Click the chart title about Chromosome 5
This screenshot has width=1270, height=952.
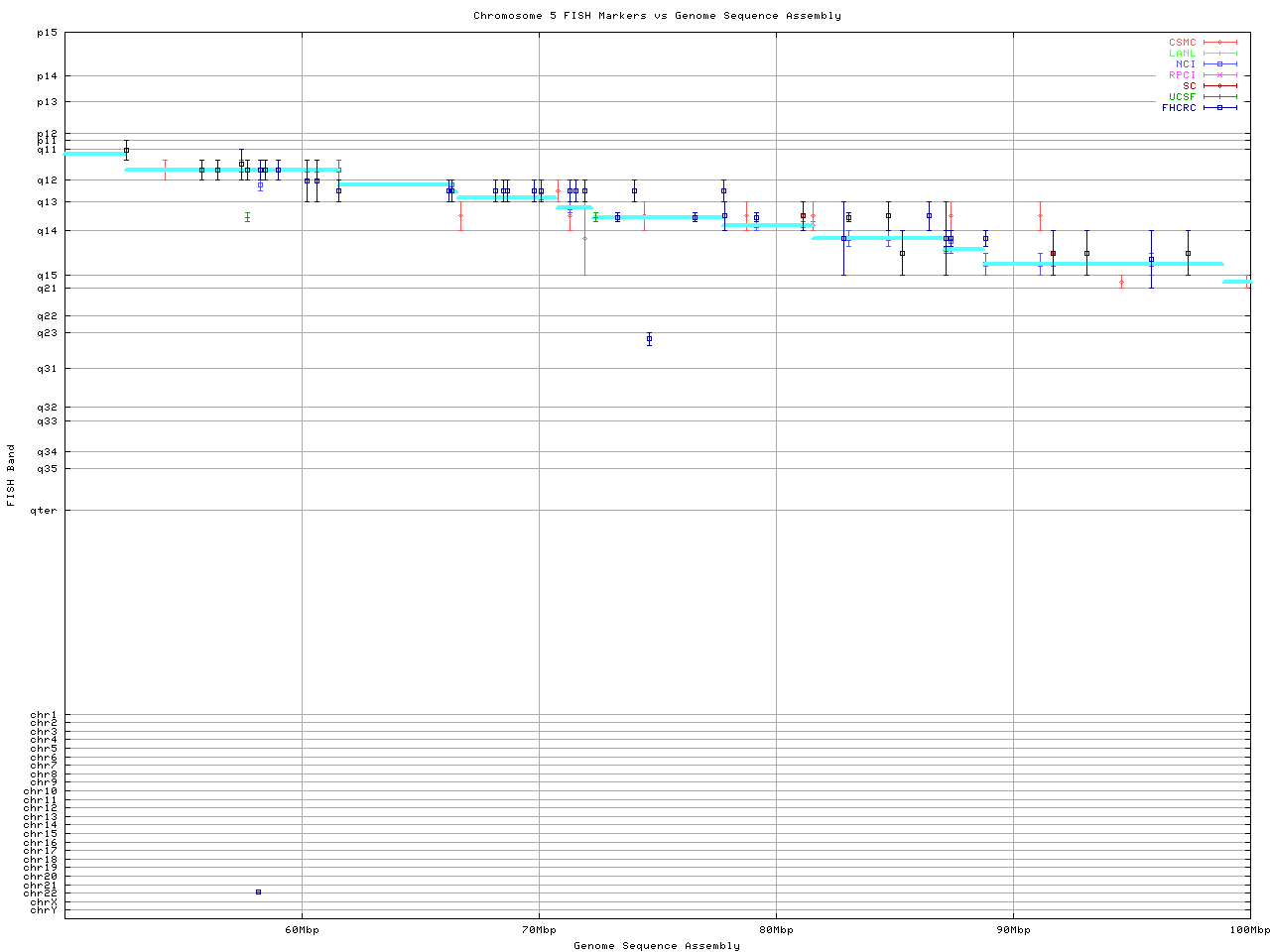coord(657,16)
